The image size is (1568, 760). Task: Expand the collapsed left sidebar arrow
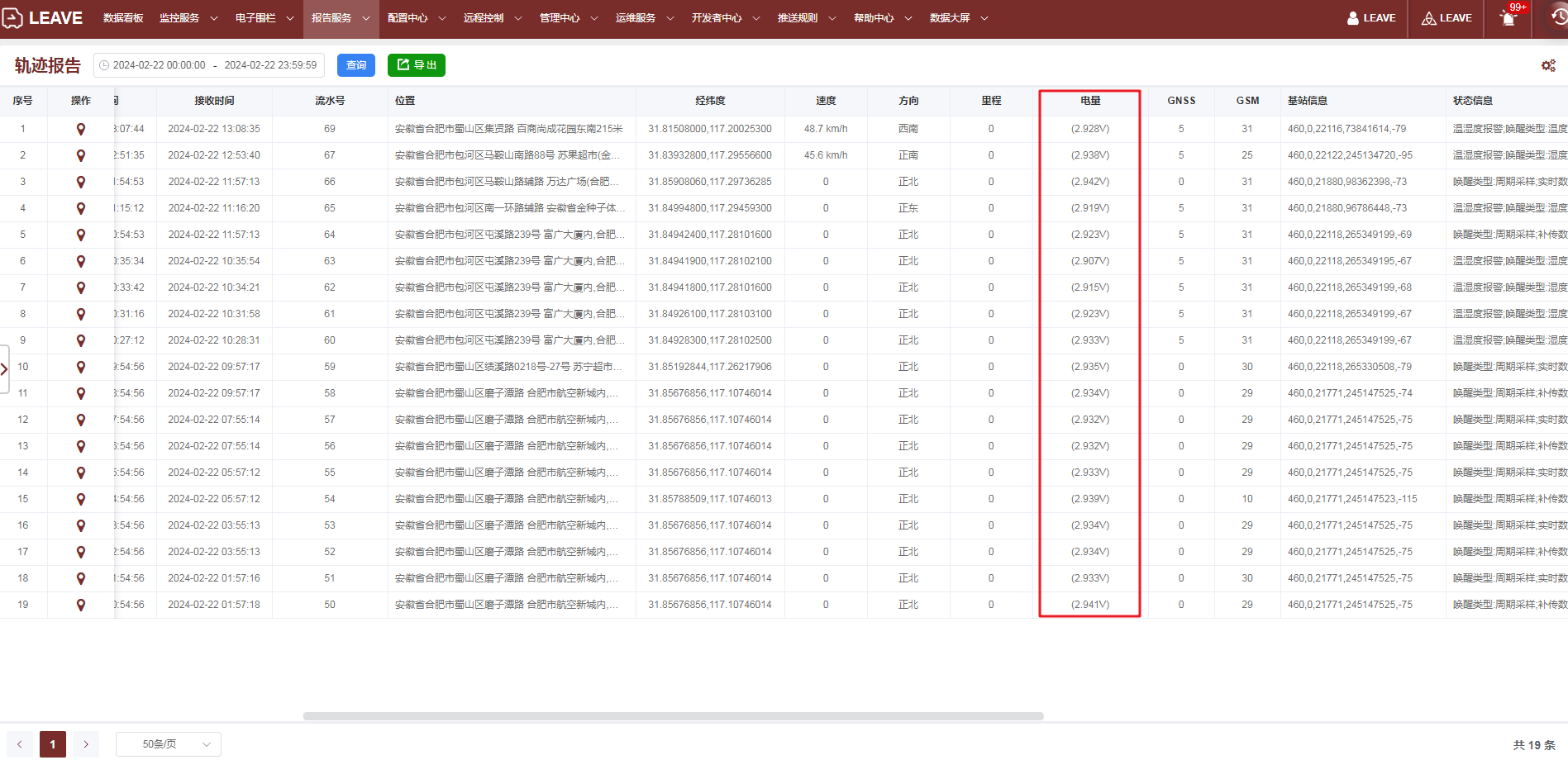pos(4,368)
